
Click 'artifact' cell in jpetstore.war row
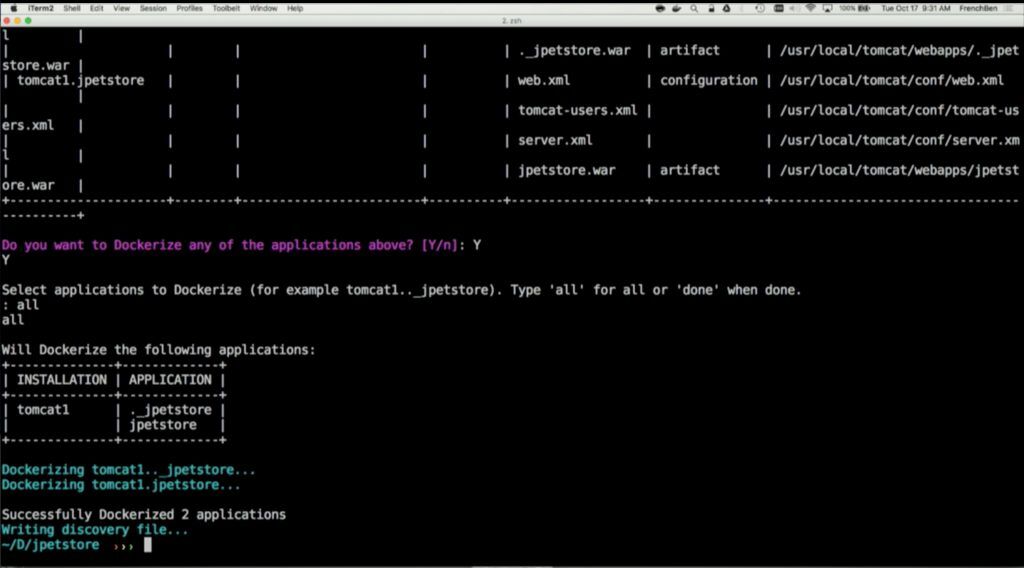coord(690,170)
